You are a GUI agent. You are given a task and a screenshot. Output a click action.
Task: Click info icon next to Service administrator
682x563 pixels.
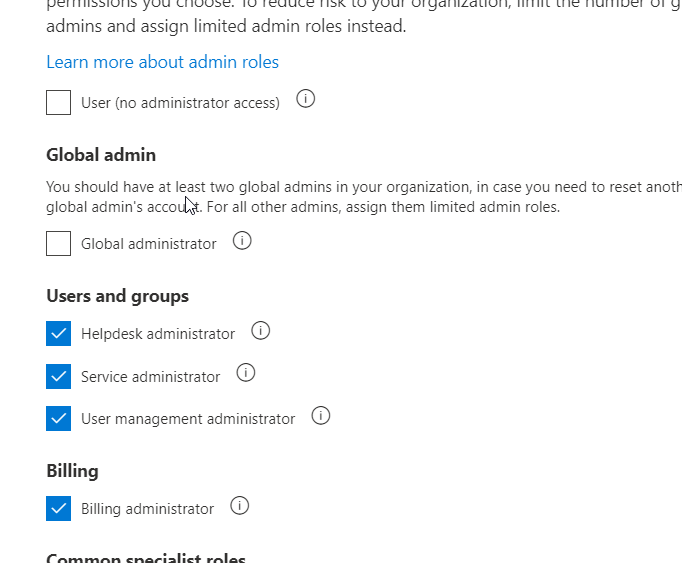point(246,373)
